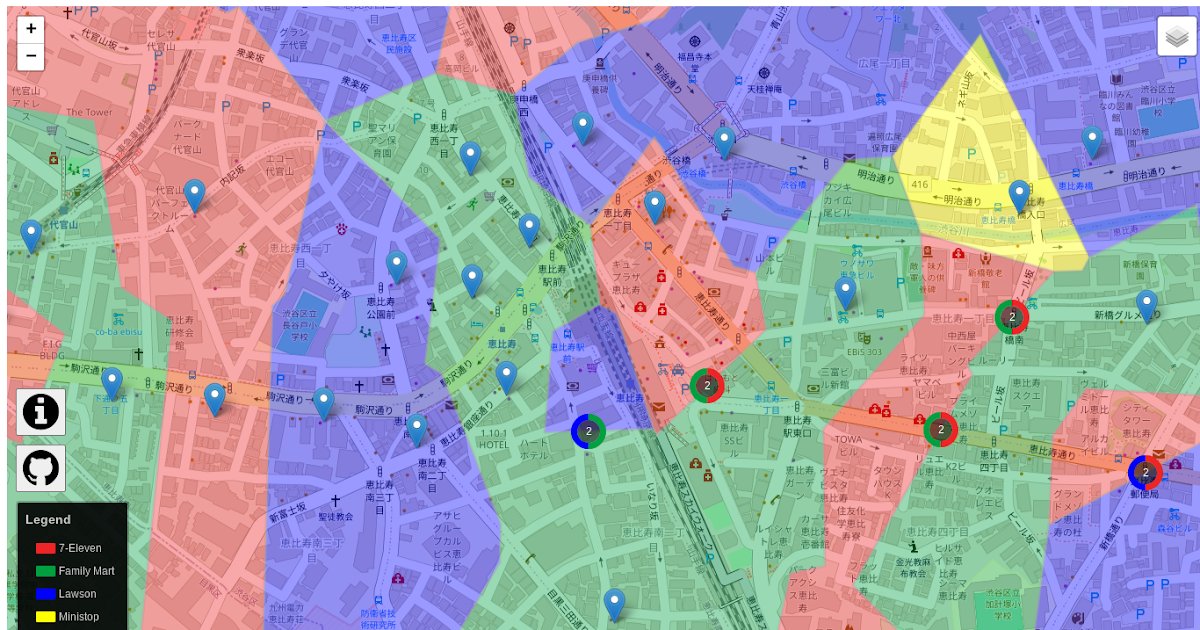Select the marker near EBiS 303 building

coord(846,294)
